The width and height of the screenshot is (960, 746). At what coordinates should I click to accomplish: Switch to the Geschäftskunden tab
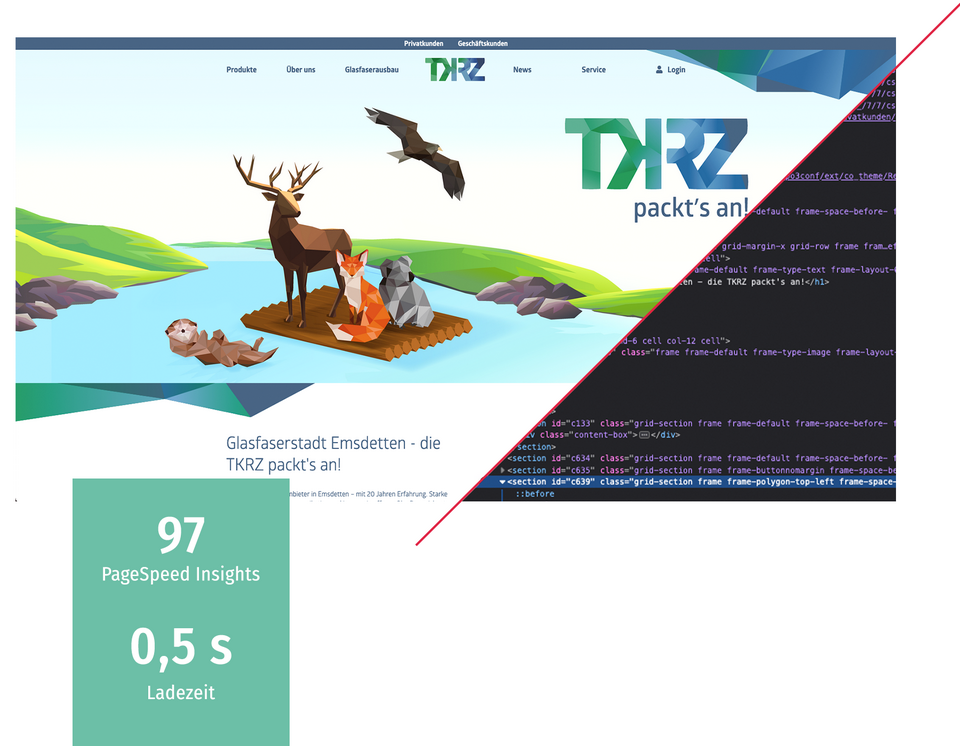click(x=482, y=43)
